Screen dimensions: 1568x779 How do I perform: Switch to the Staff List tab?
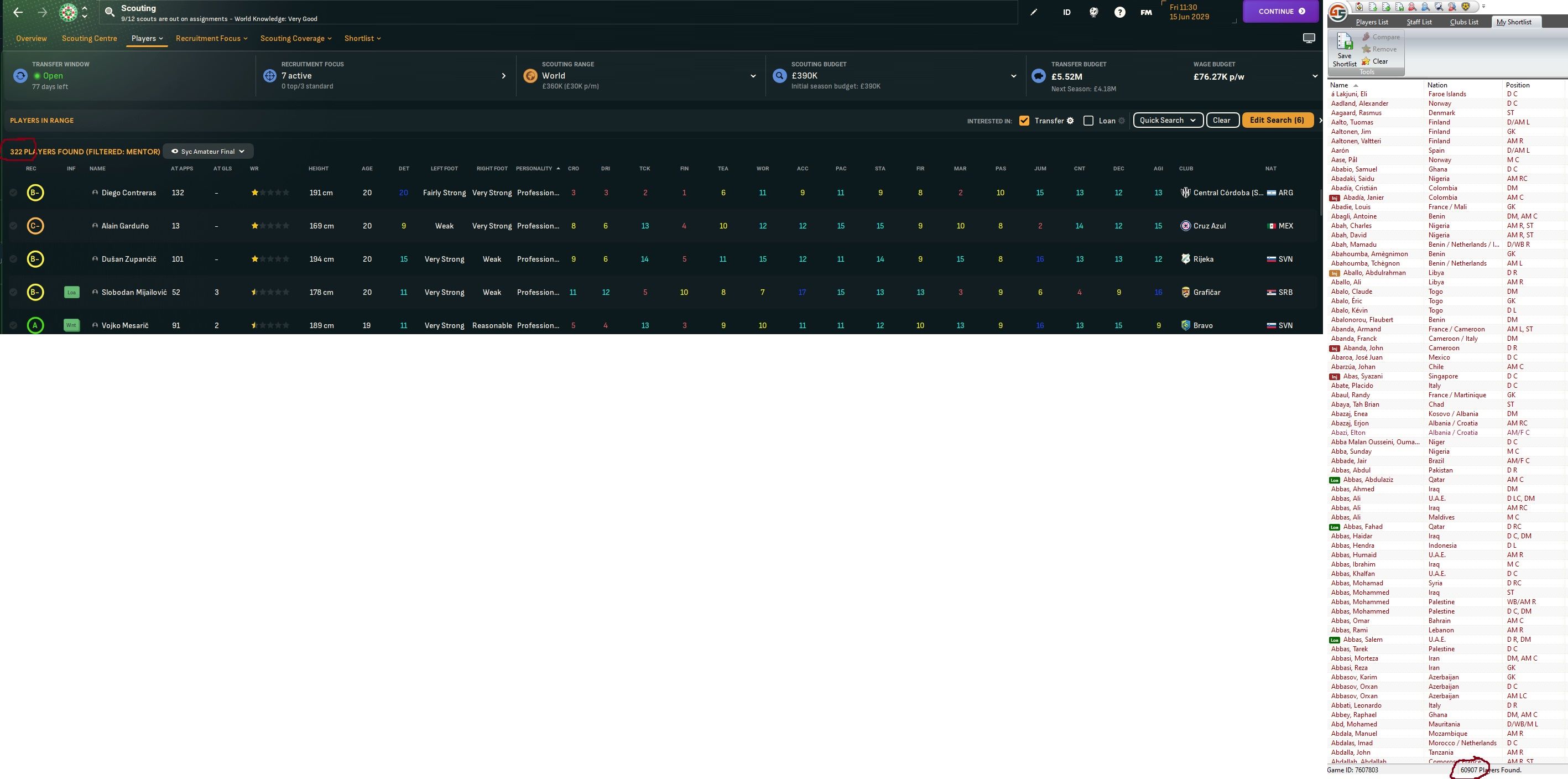1419,22
